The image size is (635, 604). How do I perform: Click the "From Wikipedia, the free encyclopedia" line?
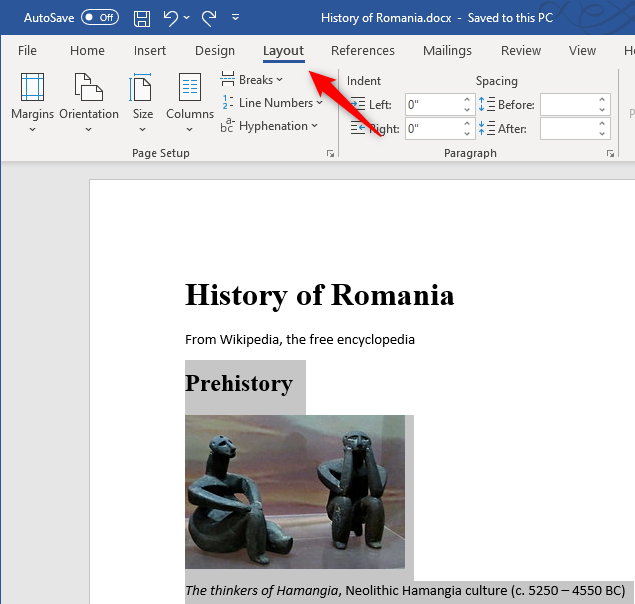300,339
